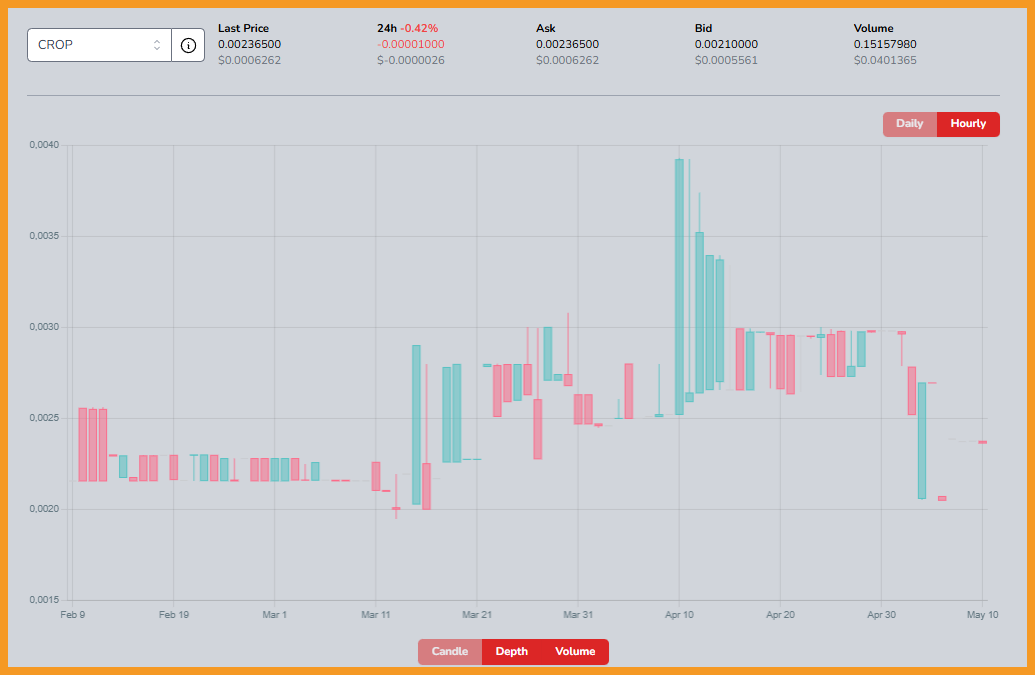
Task: Click the 0,0015 price axis label
Action: (x=44, y=600)
